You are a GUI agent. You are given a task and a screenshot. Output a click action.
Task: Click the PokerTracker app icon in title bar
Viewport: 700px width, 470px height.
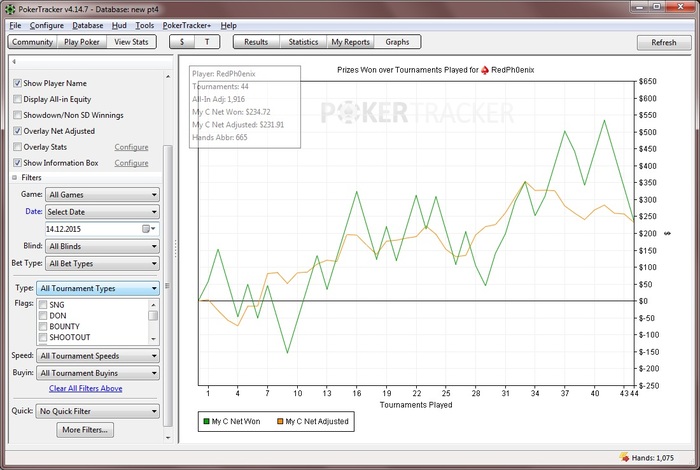tap(10, 8)
